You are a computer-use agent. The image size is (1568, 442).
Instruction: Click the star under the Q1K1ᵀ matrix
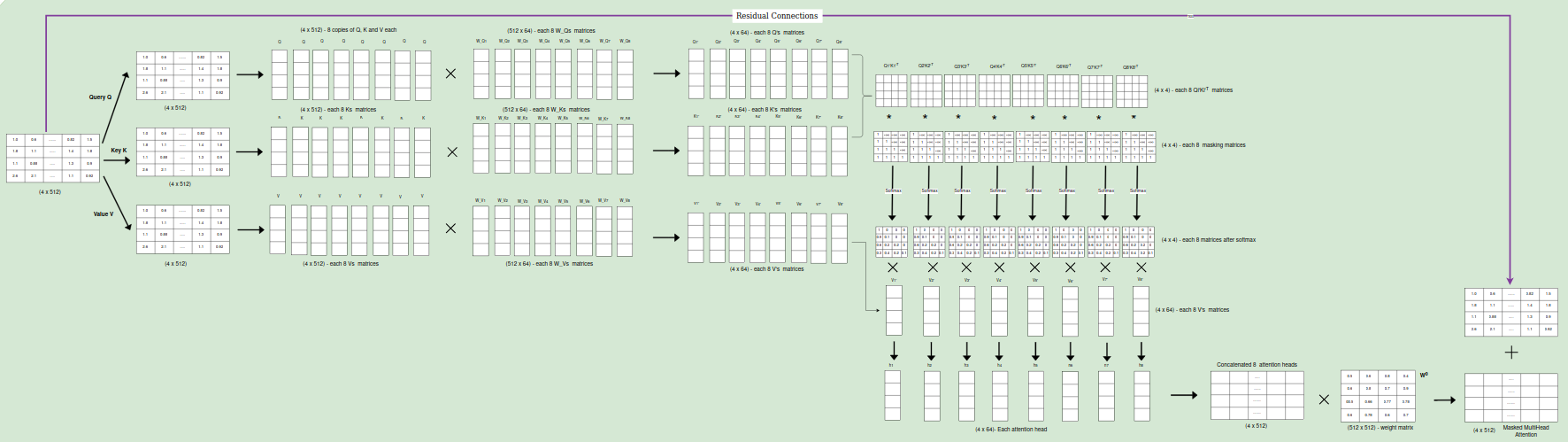pyautogui.click(x=889, y=117)
